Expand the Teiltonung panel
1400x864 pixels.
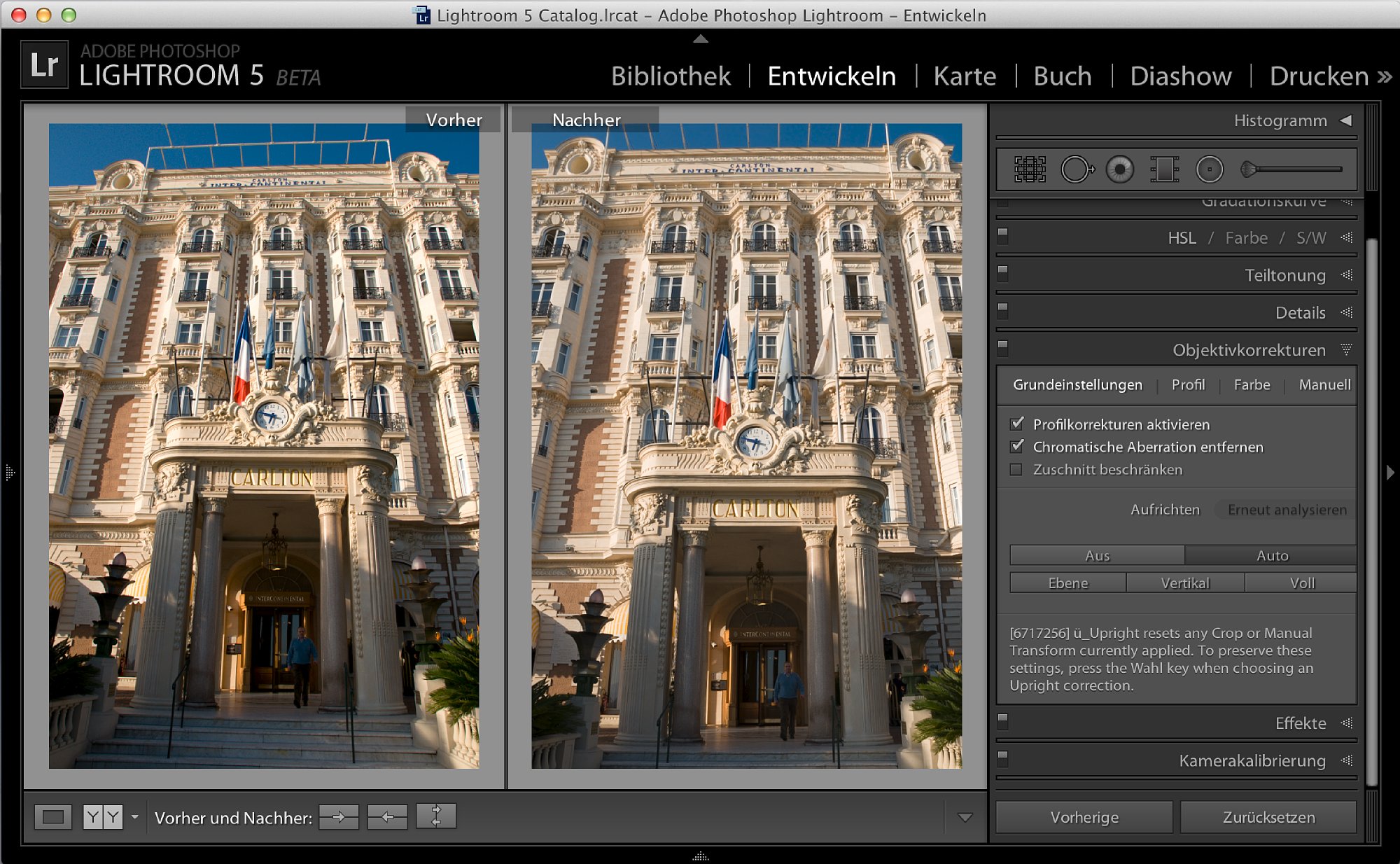point(1347,274)
